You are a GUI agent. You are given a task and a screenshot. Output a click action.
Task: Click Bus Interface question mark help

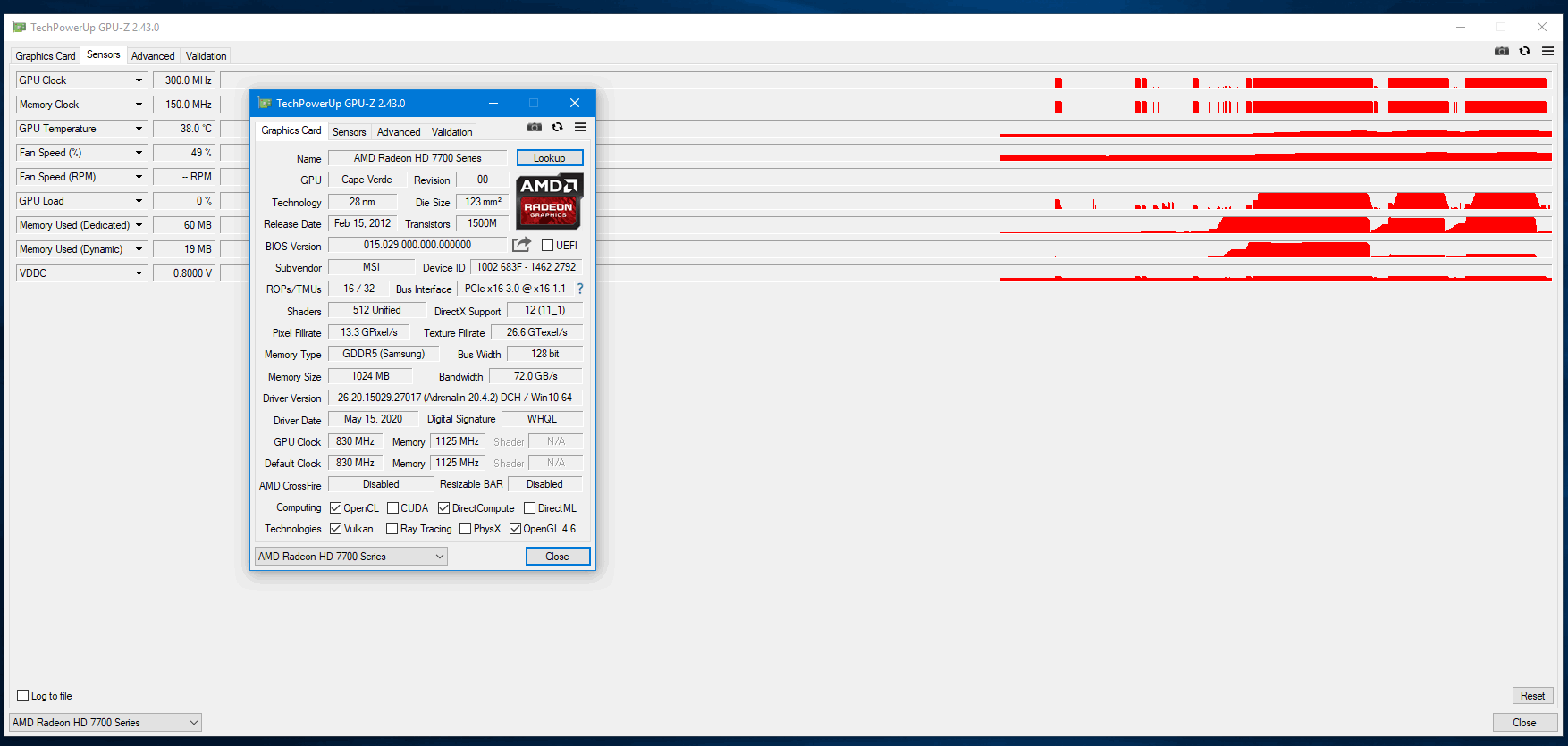(x=580, y=289)
